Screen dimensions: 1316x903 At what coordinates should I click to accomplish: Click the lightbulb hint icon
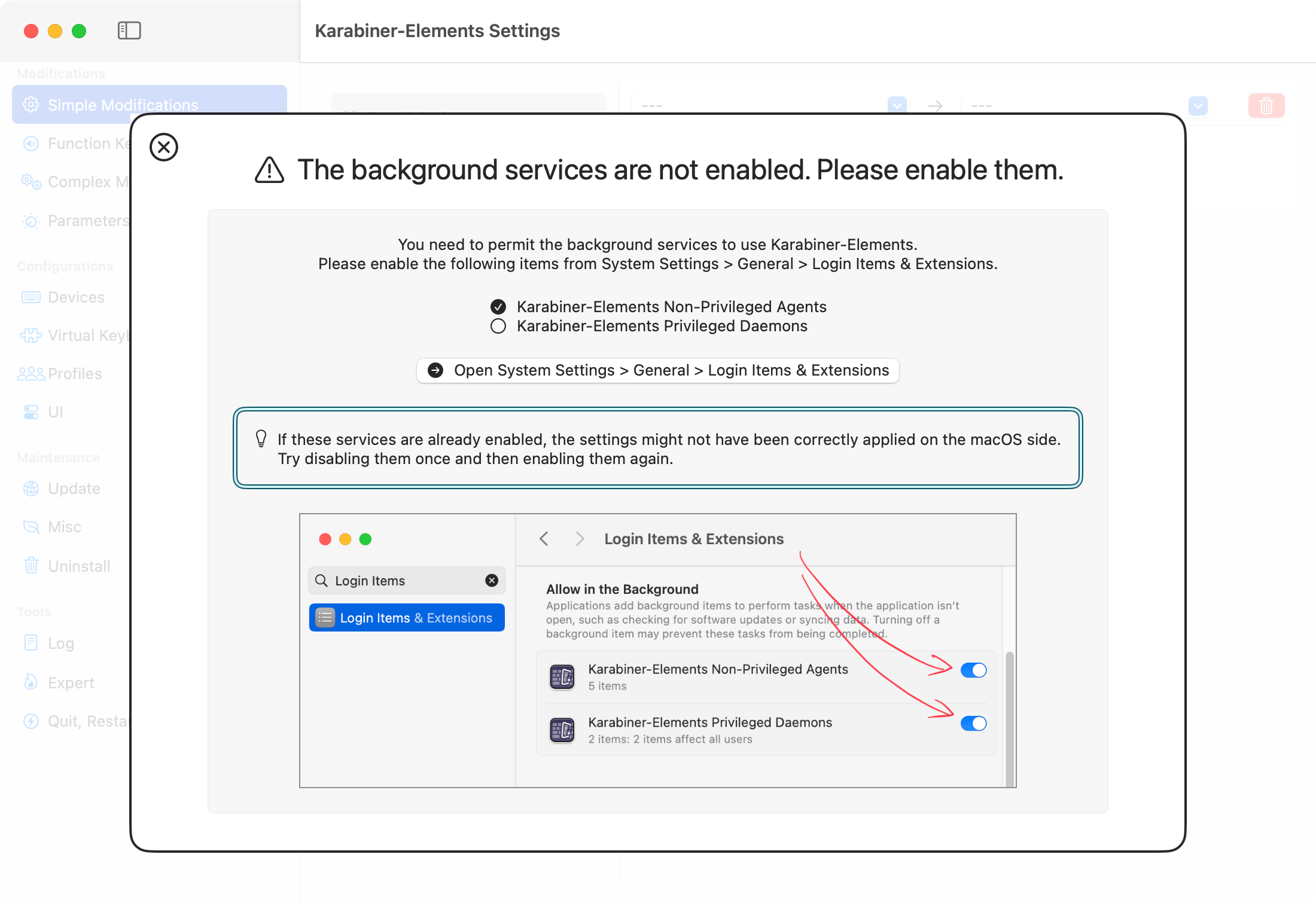point(261,439)
